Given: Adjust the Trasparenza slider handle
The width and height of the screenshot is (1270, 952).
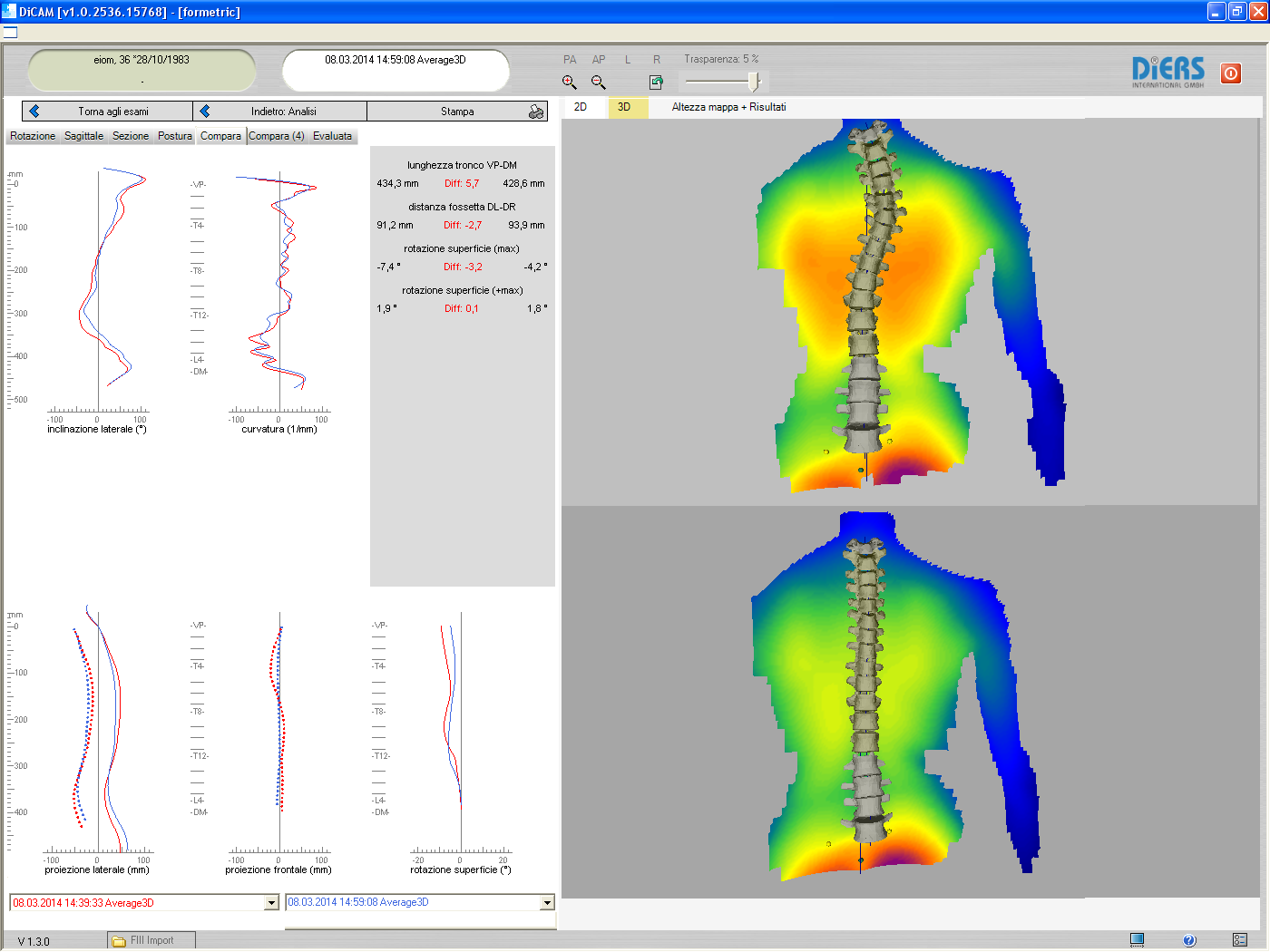Looking at the screenshot, I should [x=753, y=83].
